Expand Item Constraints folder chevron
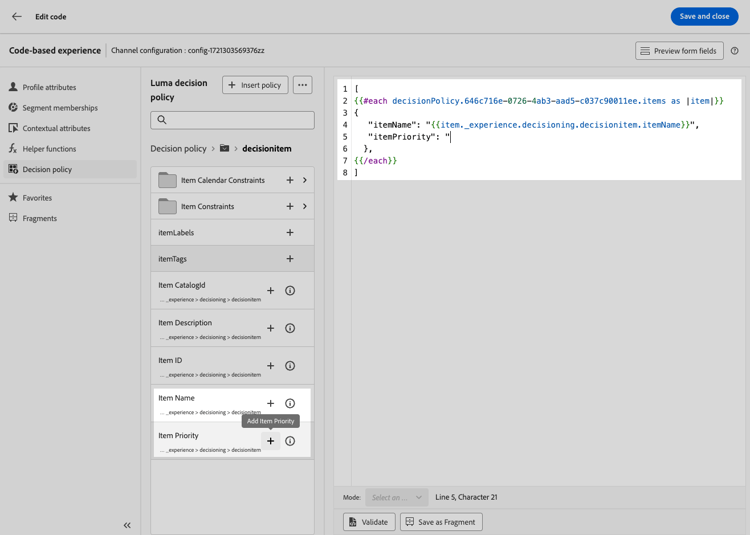This screenshot has height=535, width=750. pos(305,207)
